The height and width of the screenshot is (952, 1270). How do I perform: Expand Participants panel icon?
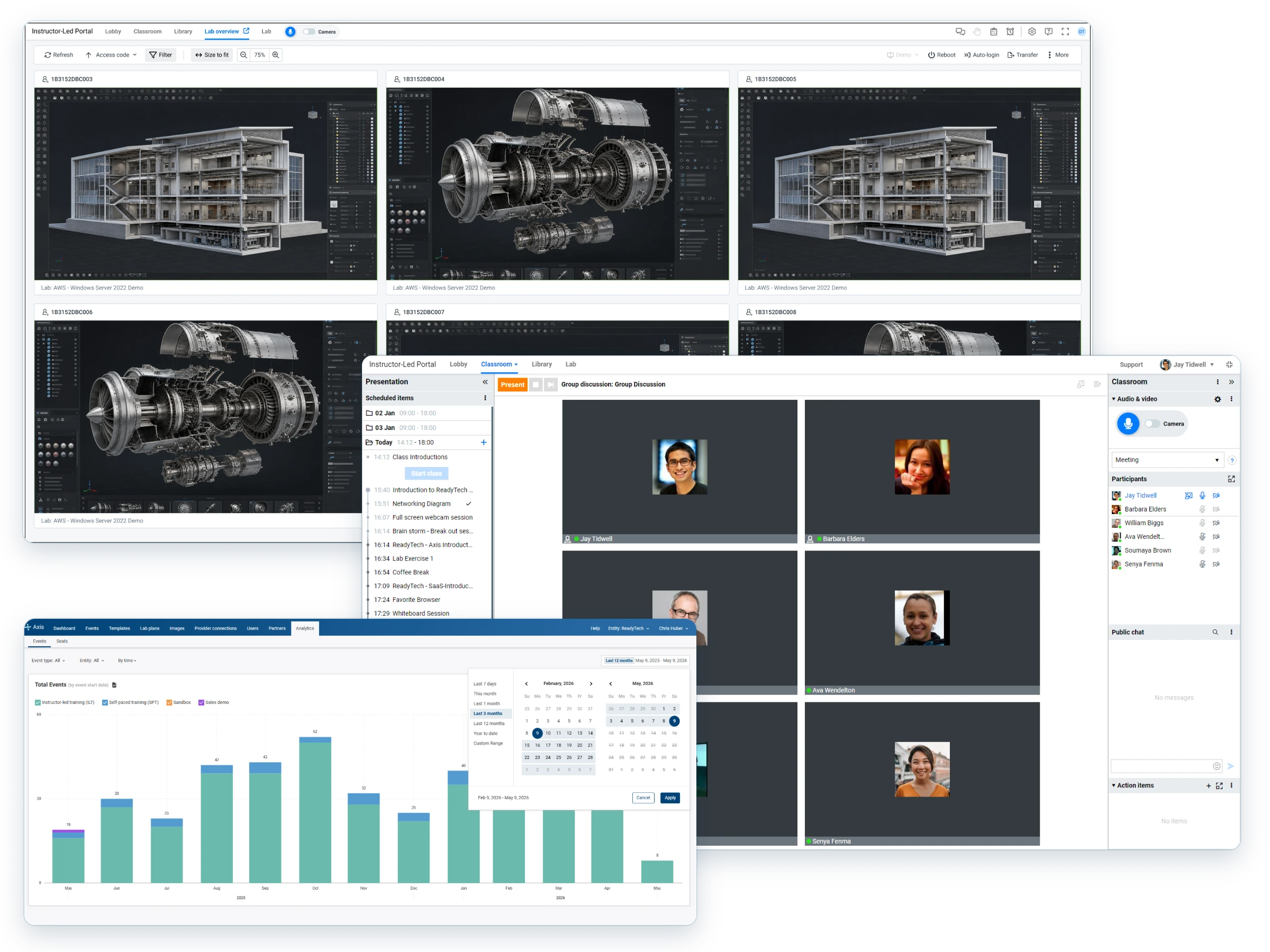(1231, 479)
